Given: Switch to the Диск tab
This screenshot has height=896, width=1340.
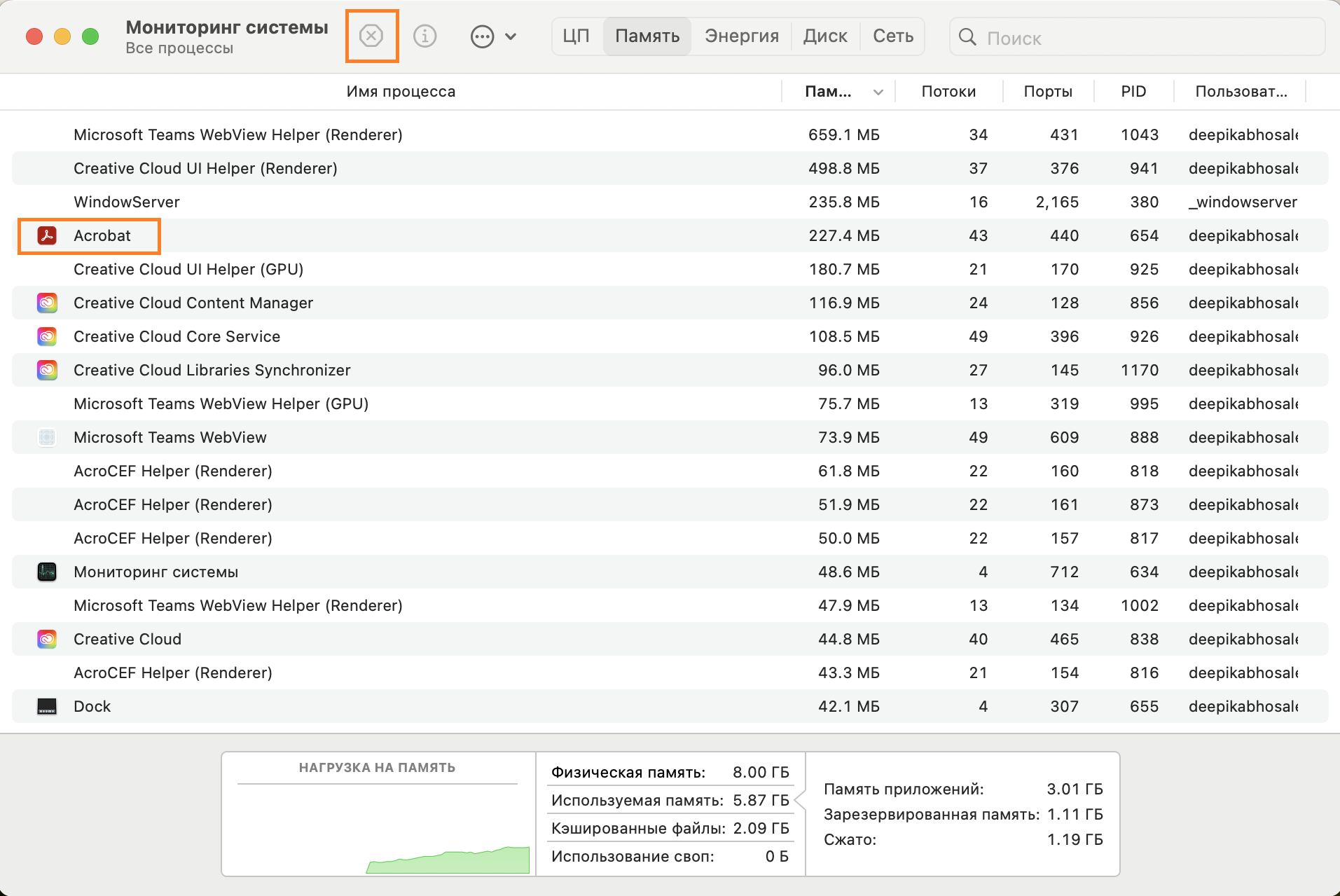Looking at the screenshot, I should [826, 36].
